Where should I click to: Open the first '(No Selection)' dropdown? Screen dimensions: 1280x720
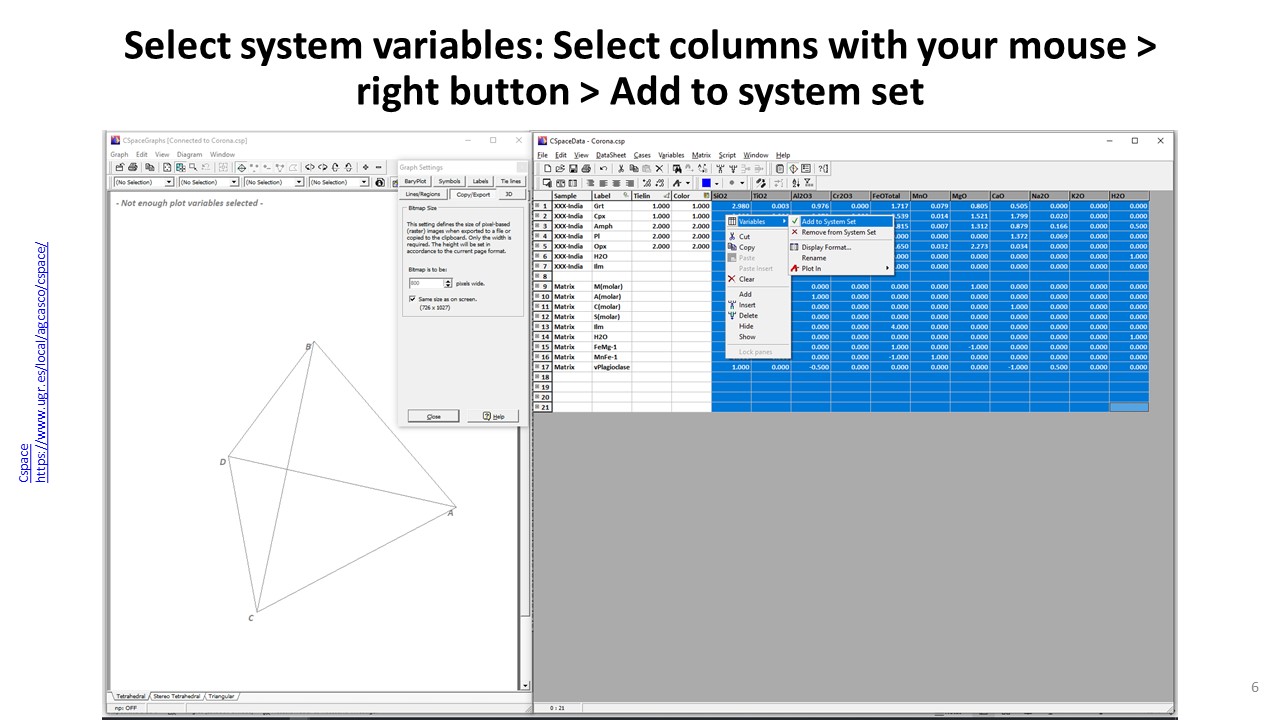coord(169,183)
